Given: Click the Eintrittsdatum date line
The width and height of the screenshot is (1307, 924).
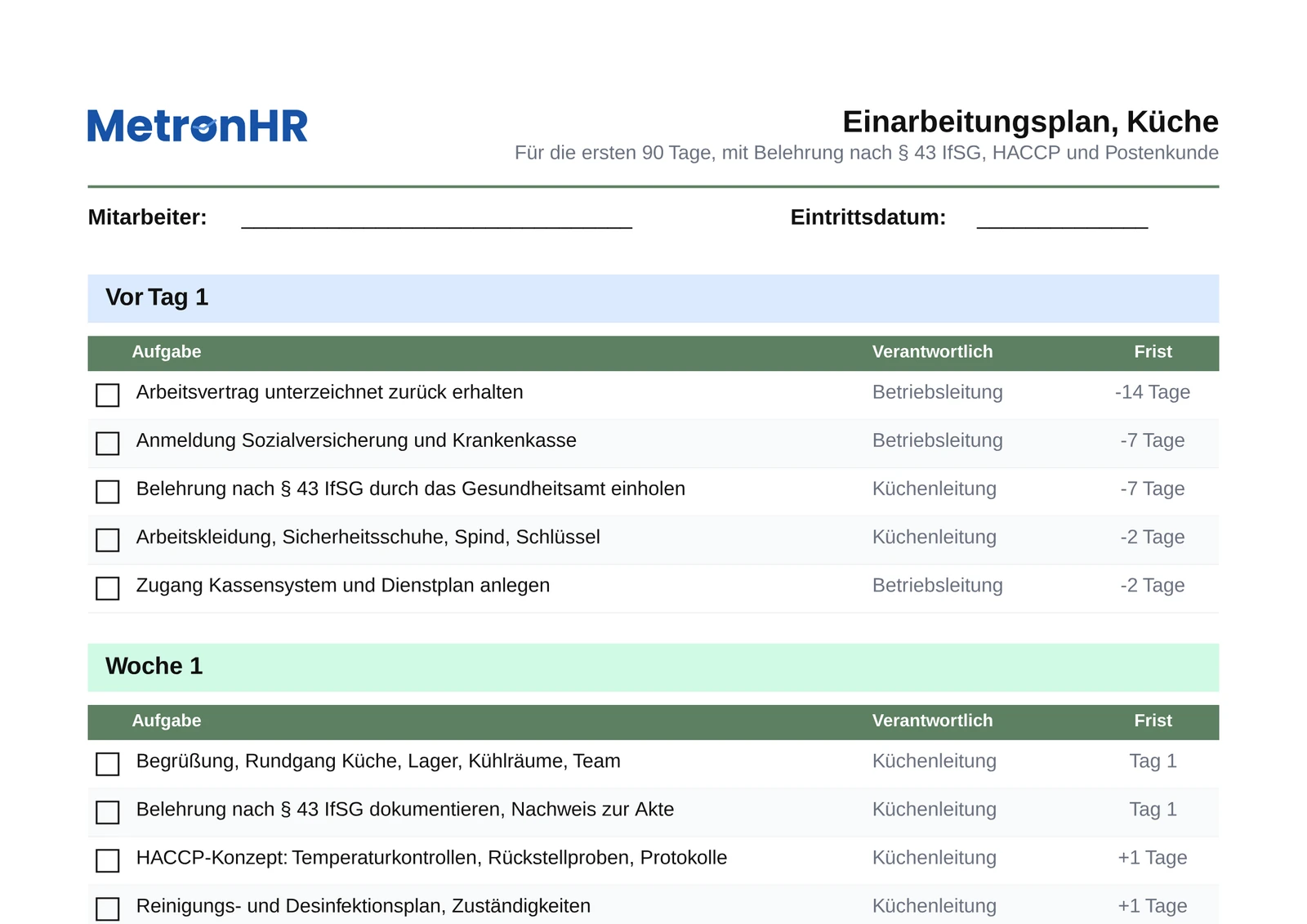Looking at the screenshot, I should point(1062,227).
